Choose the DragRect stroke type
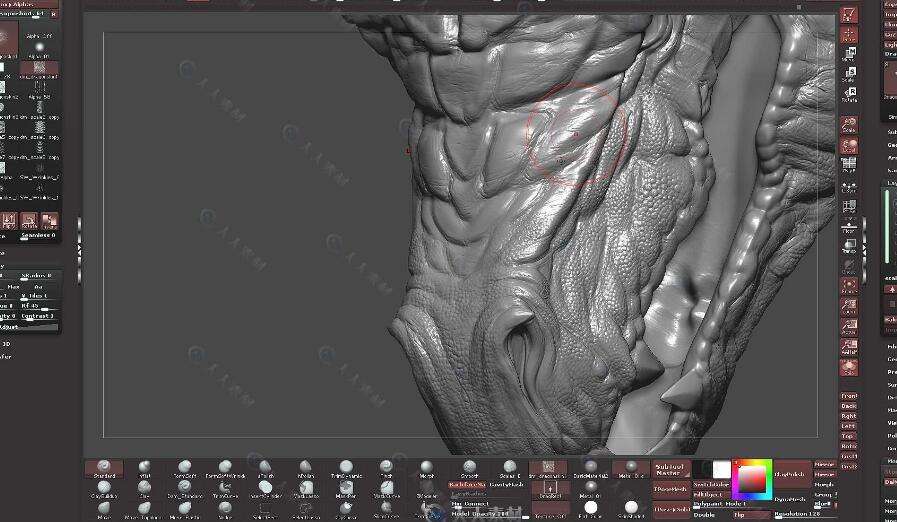This screenshot has width=897, height=522. point(549,489)
